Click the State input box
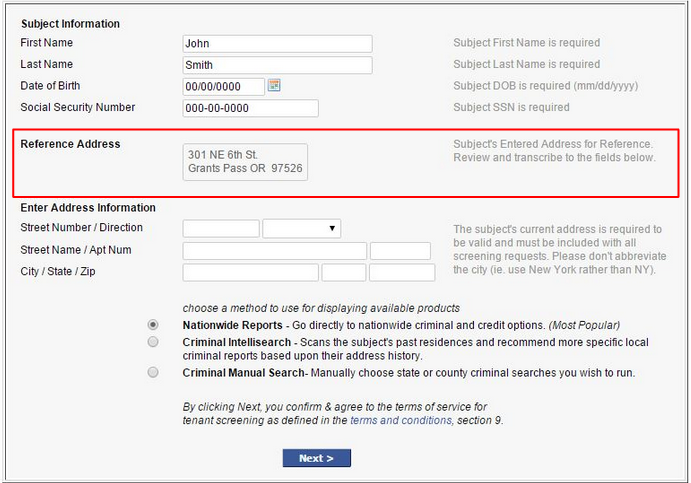The height and width of the screenshot is (483, 691). click(x=343, y=272)
